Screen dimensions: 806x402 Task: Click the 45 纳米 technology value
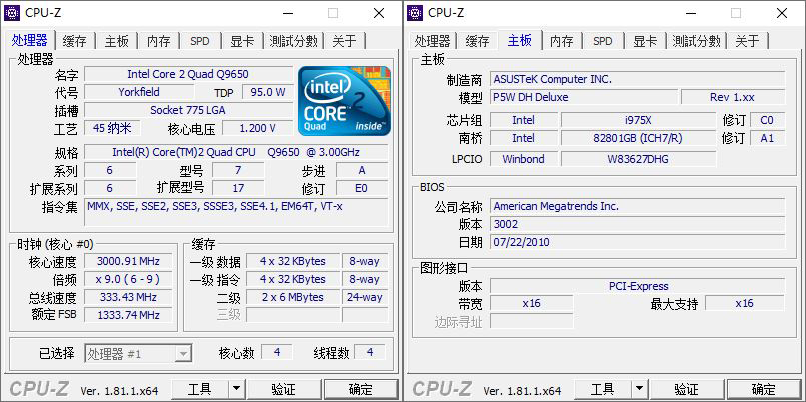(112, 128)
